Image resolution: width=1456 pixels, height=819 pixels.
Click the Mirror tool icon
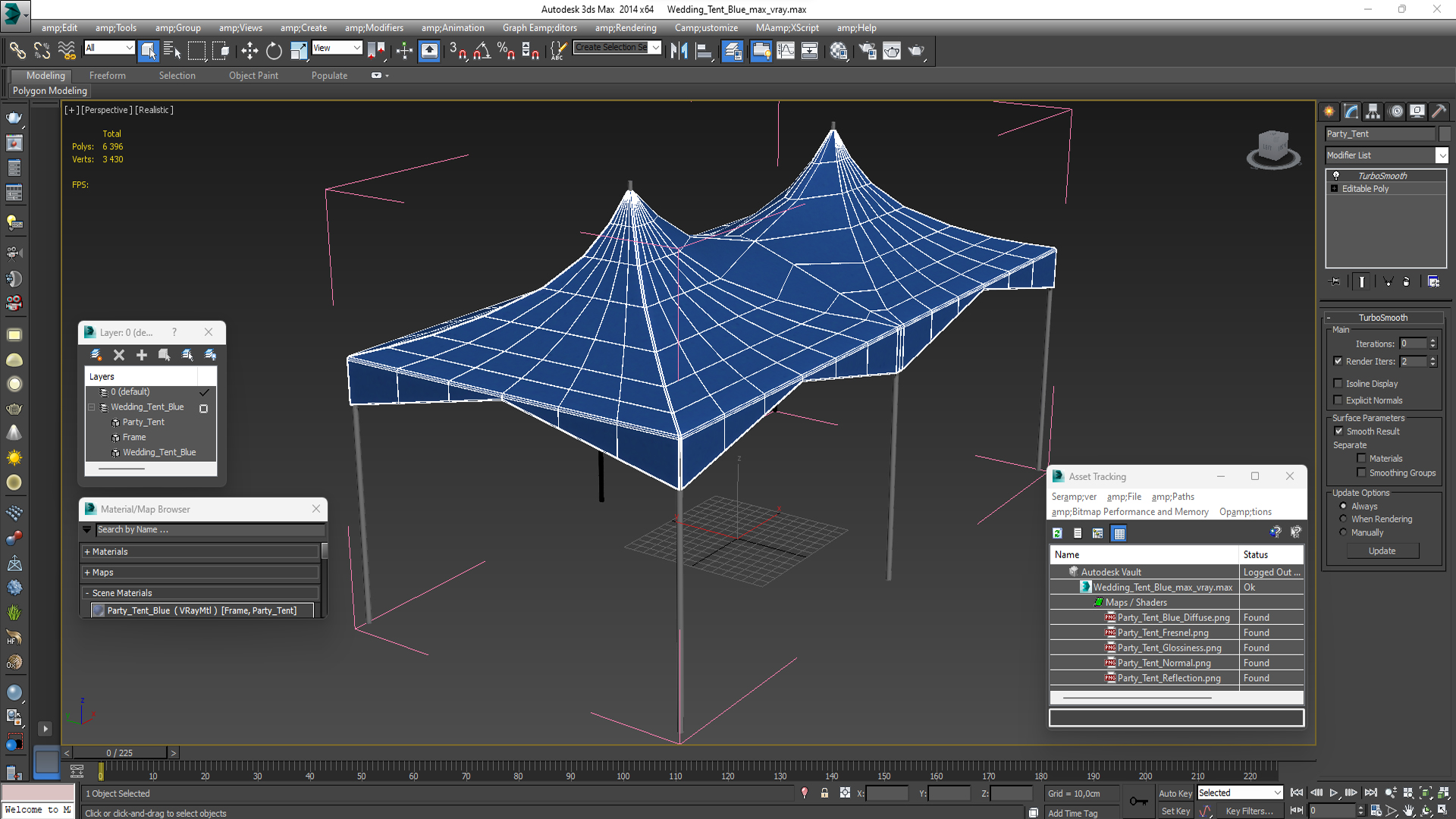tap(679, 51)
